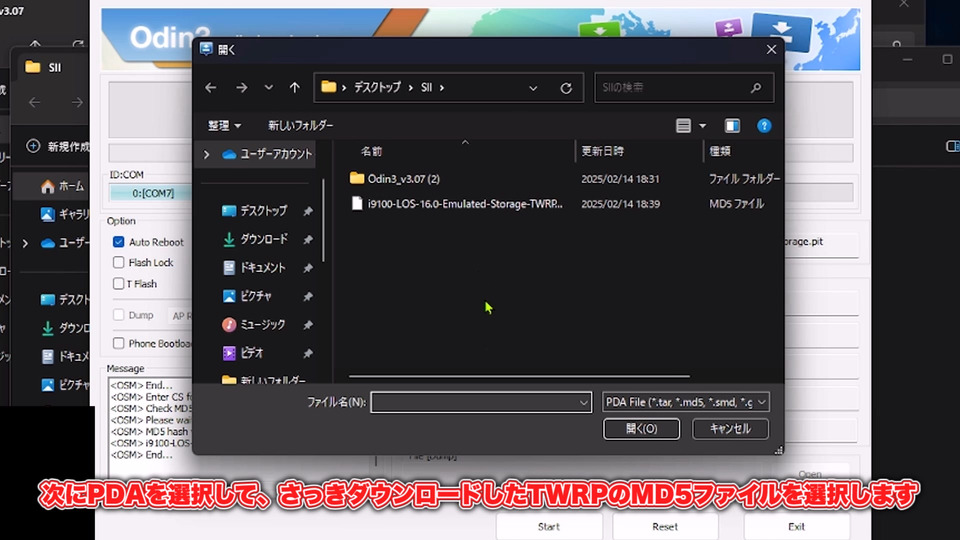Change the view layout icon
This screenshot has width=960, height=540.
click(683, 126)
